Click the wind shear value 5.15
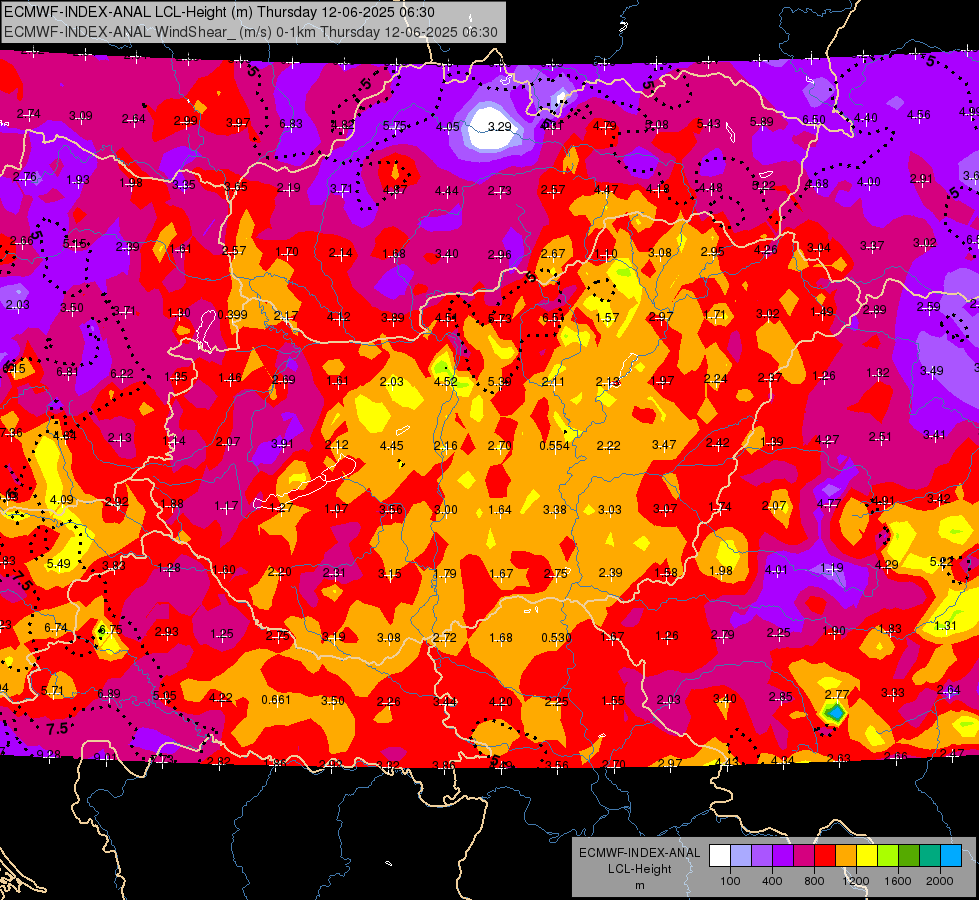979x900 pixels. click(74, 244)
